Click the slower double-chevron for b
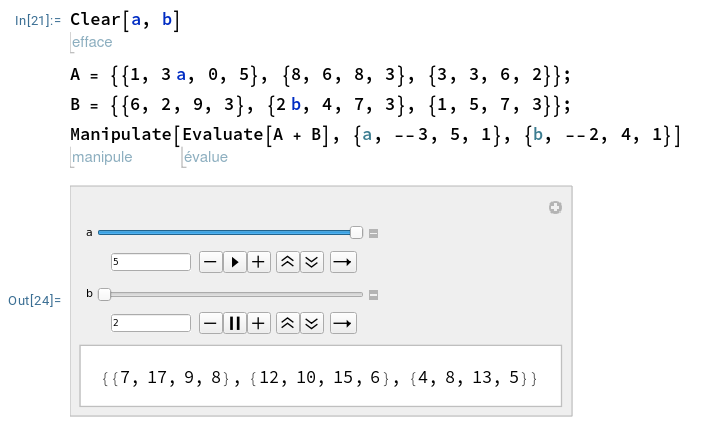This screenshot has width=701, height=425. pyautogui.click(x=312, y=323)
